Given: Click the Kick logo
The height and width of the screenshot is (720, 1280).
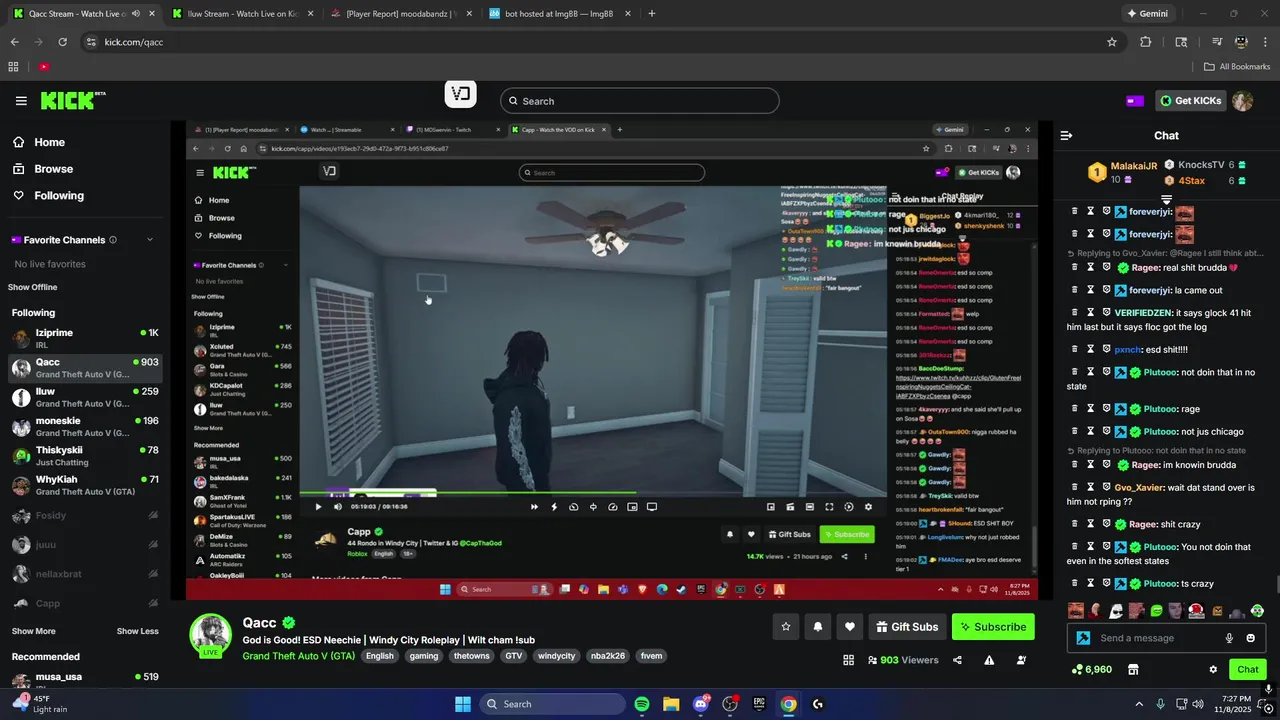Looking at the screenshot, I should [x=72, y=100].
